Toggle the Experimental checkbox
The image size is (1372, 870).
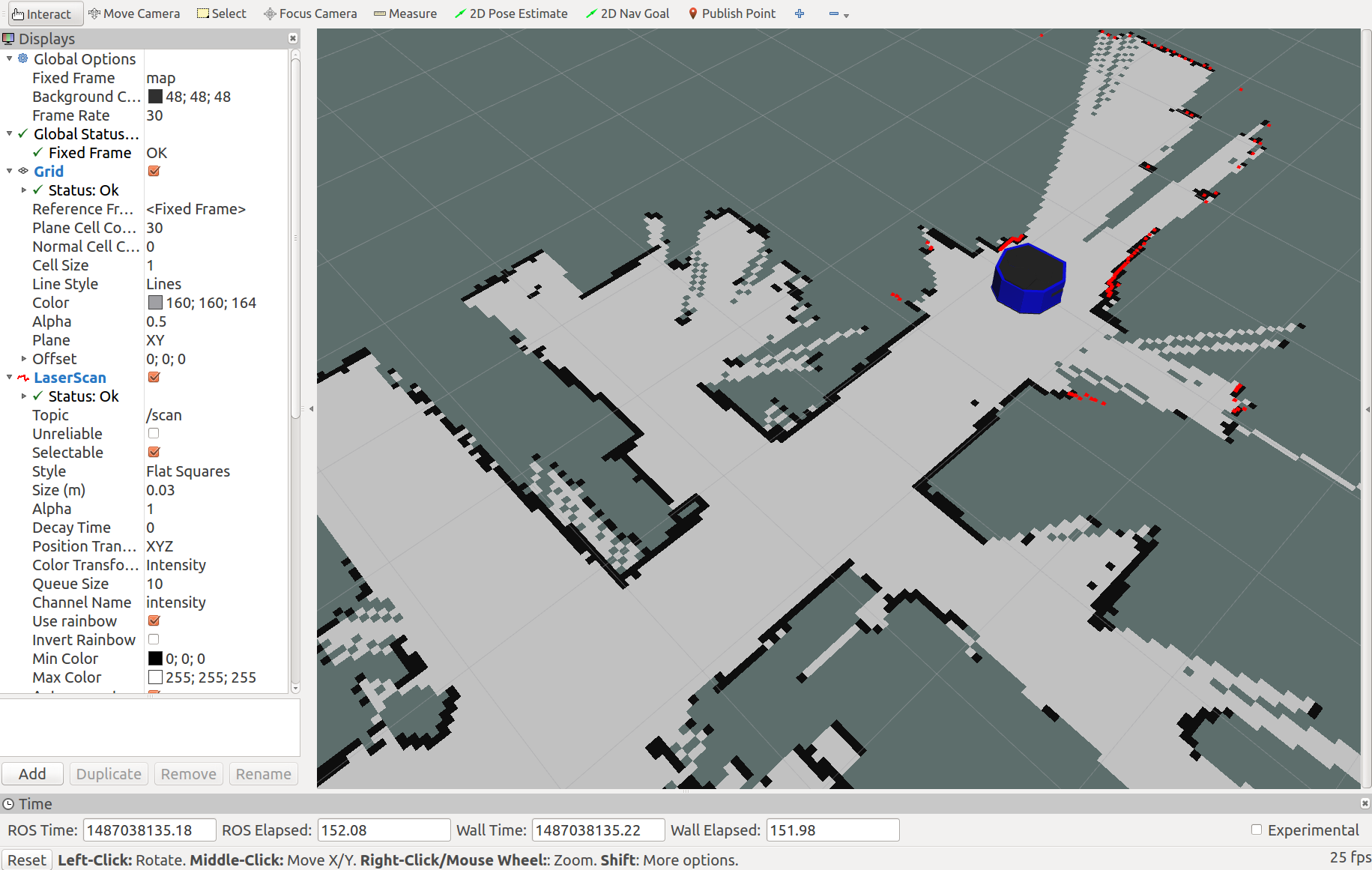click(x=1257, y=830)
